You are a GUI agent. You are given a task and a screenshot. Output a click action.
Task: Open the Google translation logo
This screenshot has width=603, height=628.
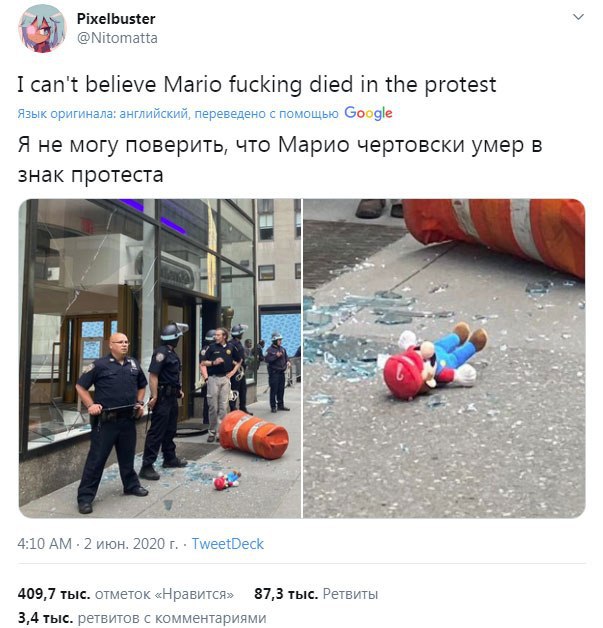click(368, 113)
